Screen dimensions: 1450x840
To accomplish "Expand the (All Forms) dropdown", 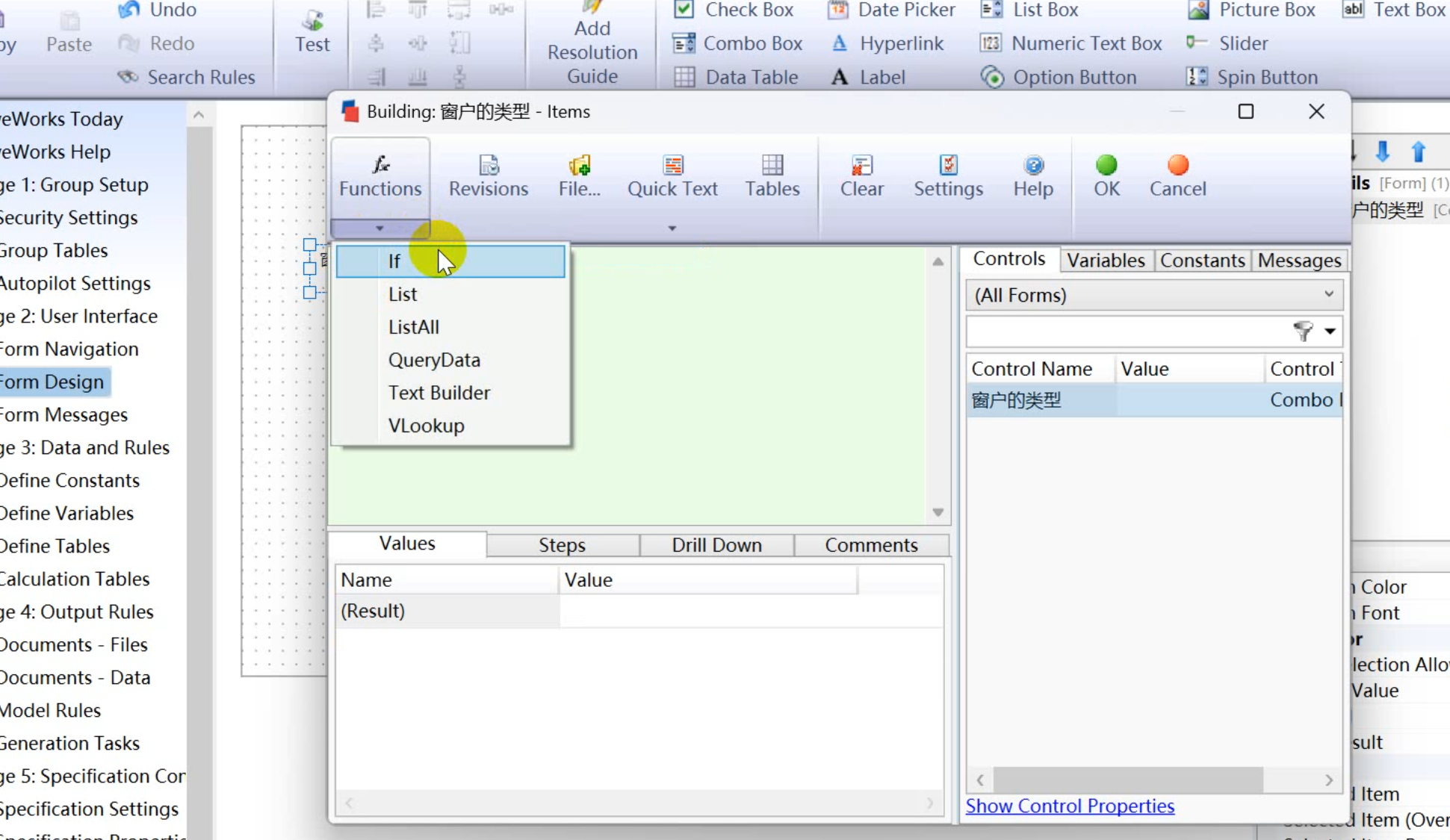I will [x=1328, y=294].
